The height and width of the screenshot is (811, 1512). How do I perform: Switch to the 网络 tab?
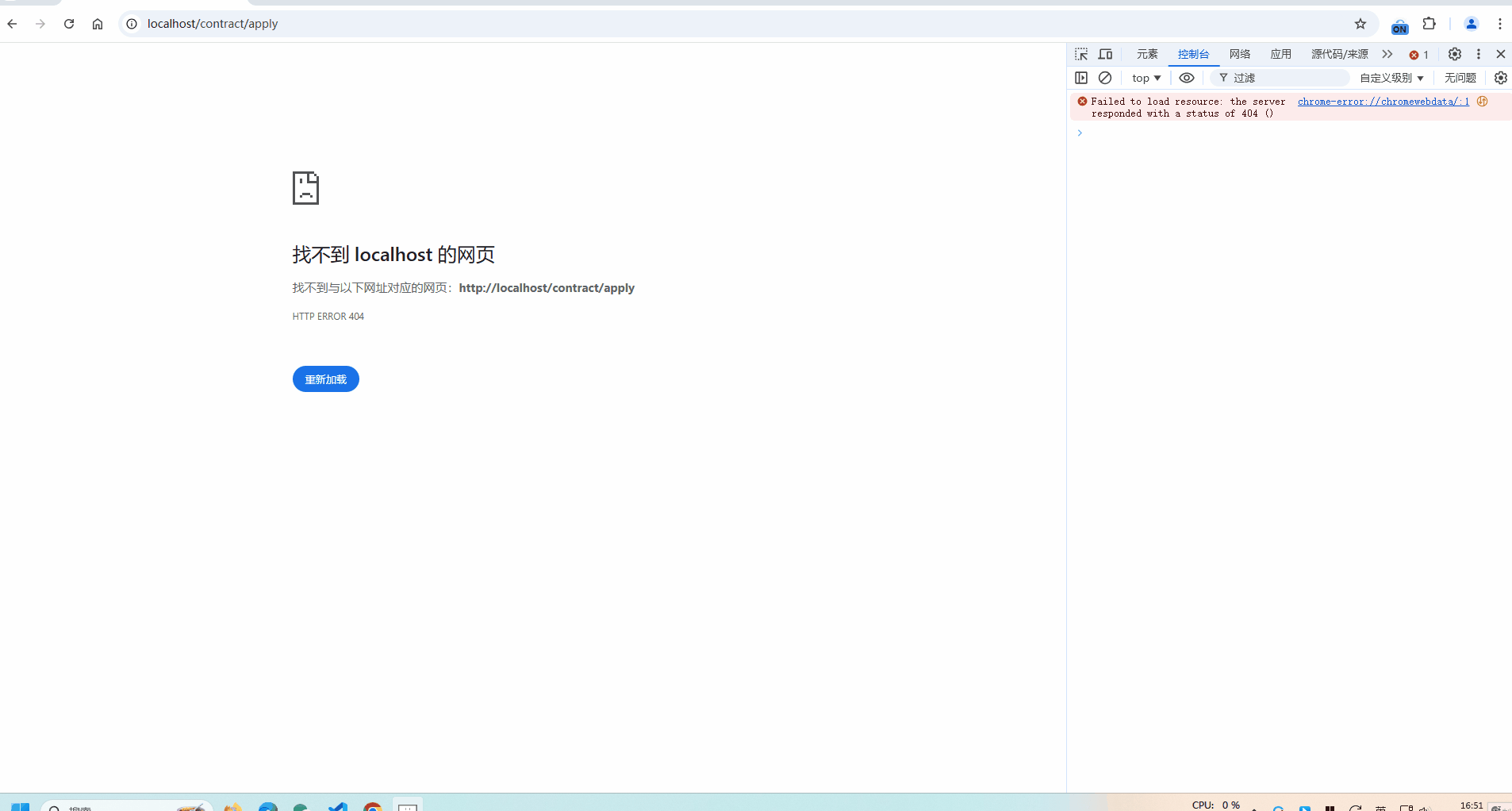1240,54
